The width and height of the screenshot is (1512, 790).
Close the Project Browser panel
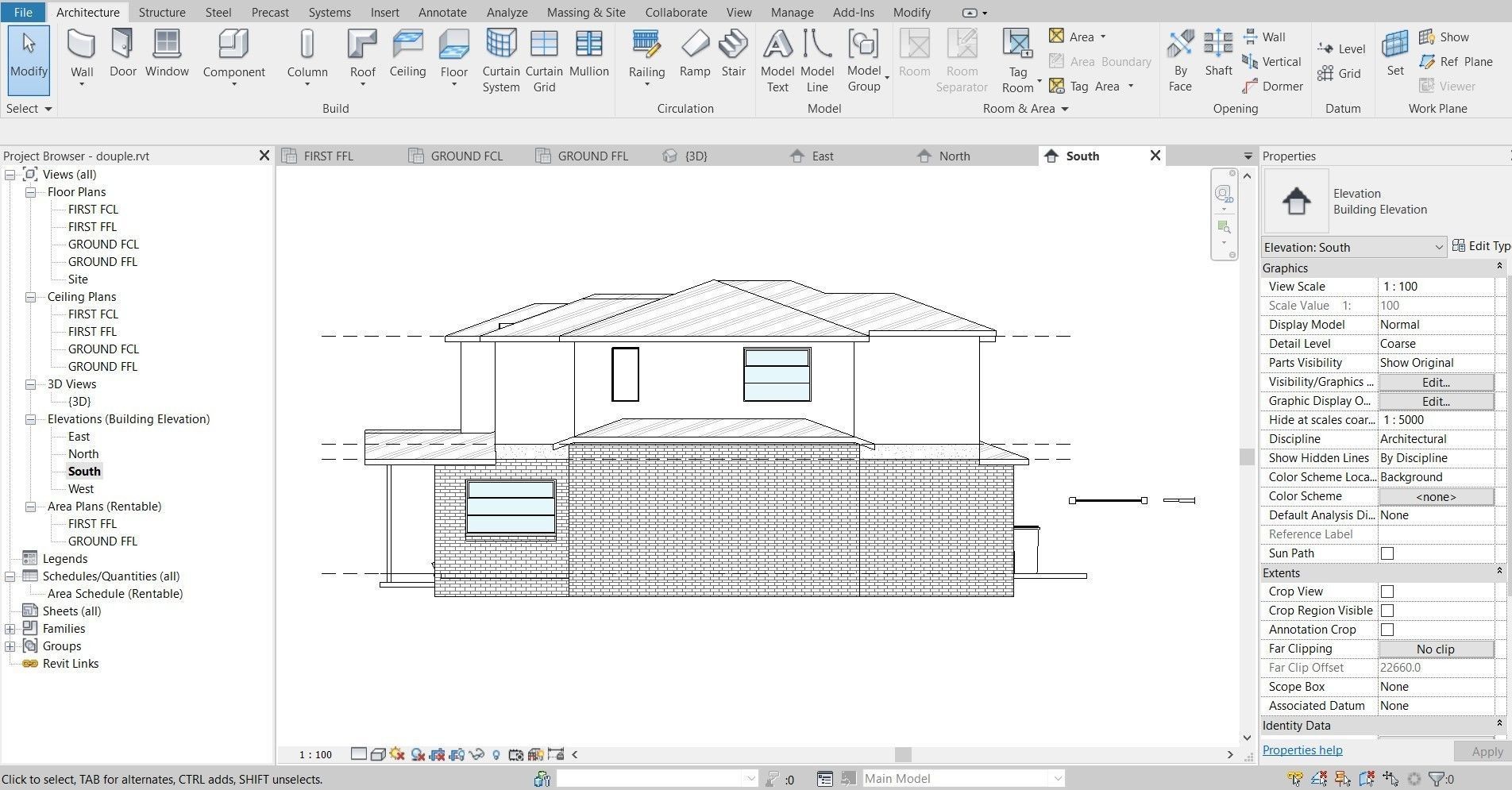coord(264,156)
